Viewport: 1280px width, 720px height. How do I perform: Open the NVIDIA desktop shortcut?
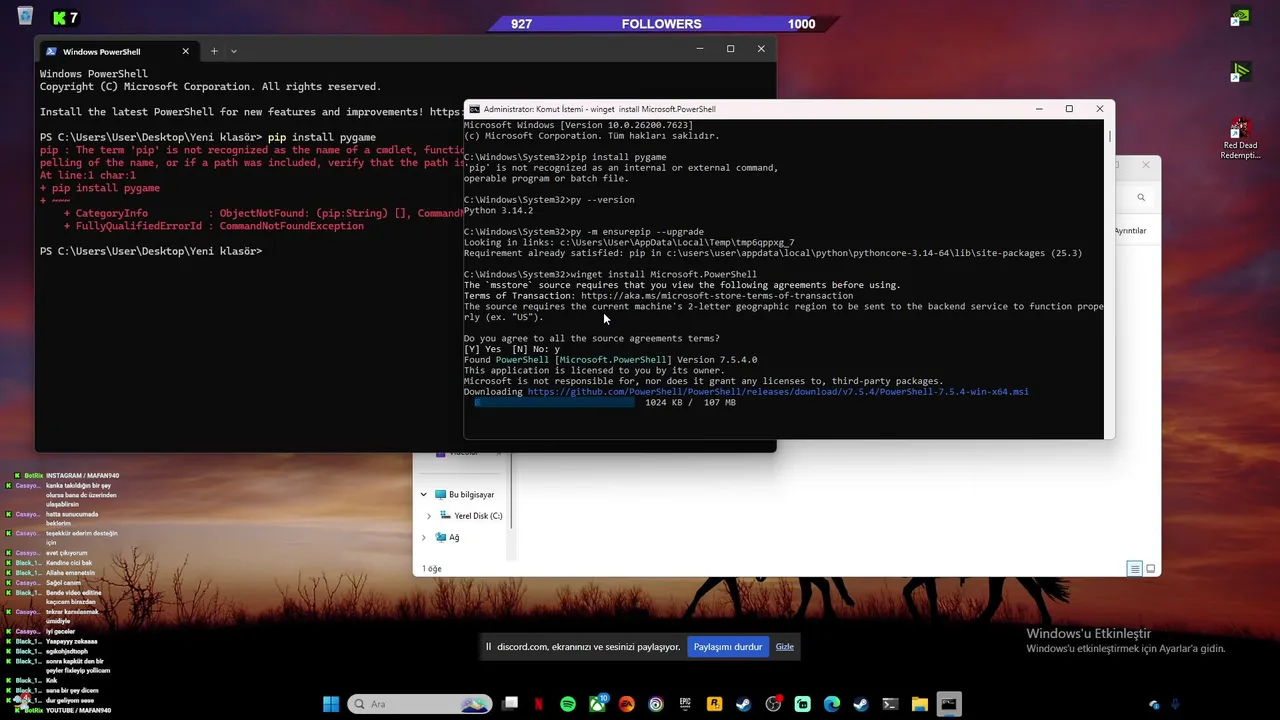[1240, 17]
